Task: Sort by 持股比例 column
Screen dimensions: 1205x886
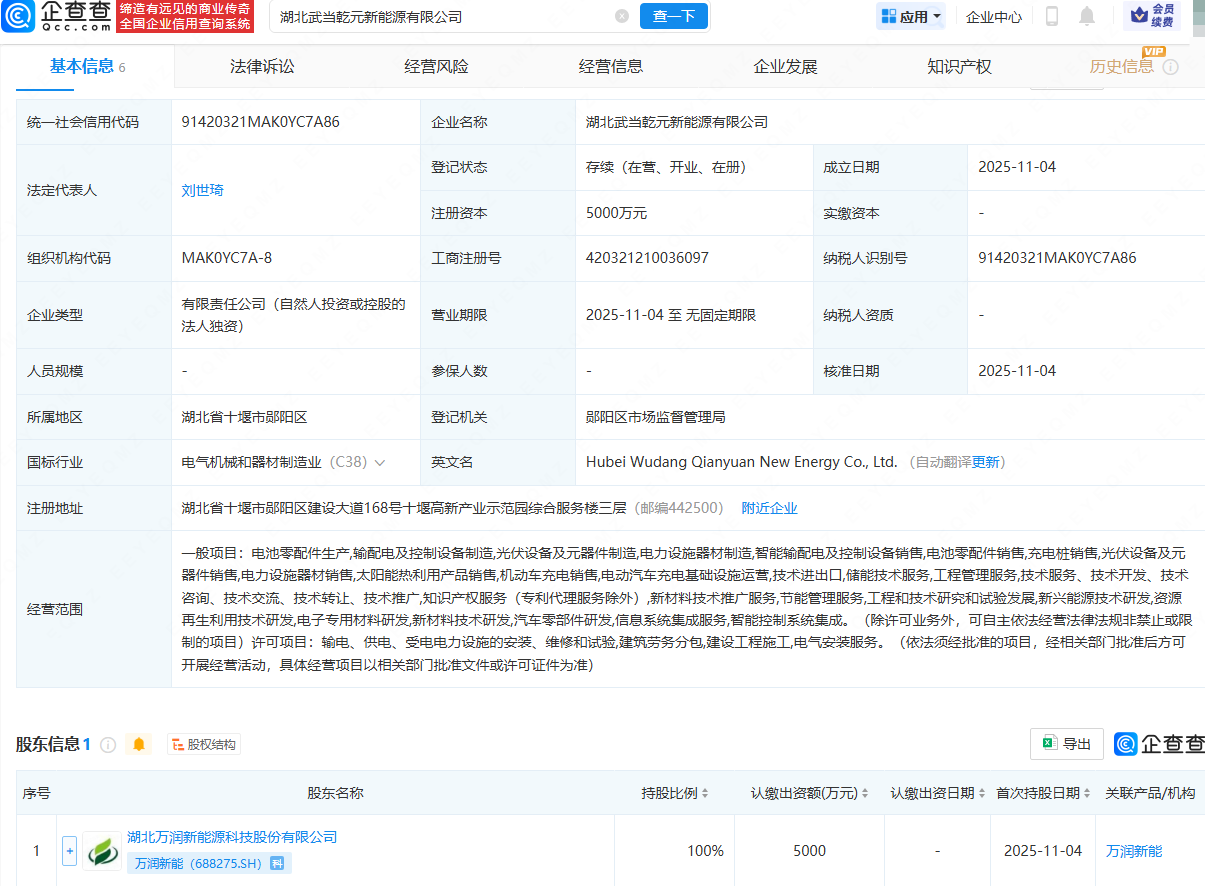Action: (705, 793)
